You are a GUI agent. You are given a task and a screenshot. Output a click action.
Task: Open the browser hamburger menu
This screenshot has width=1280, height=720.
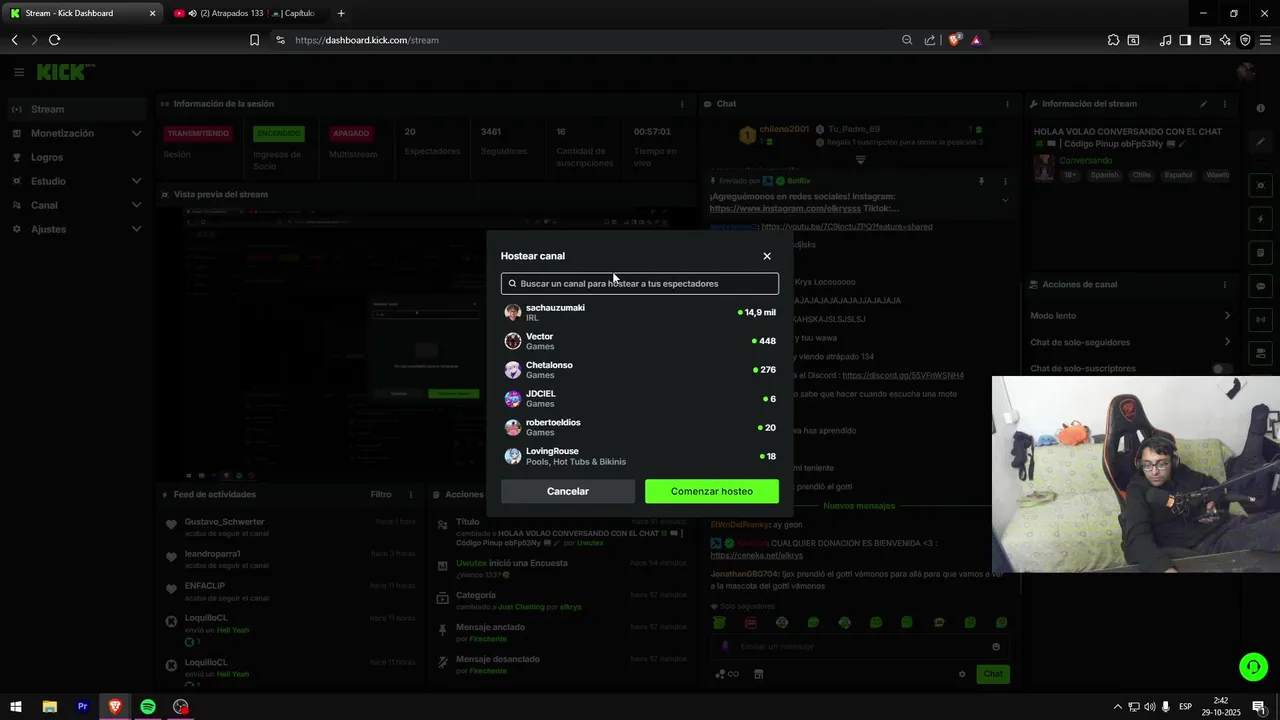(x=1265, y=40)
